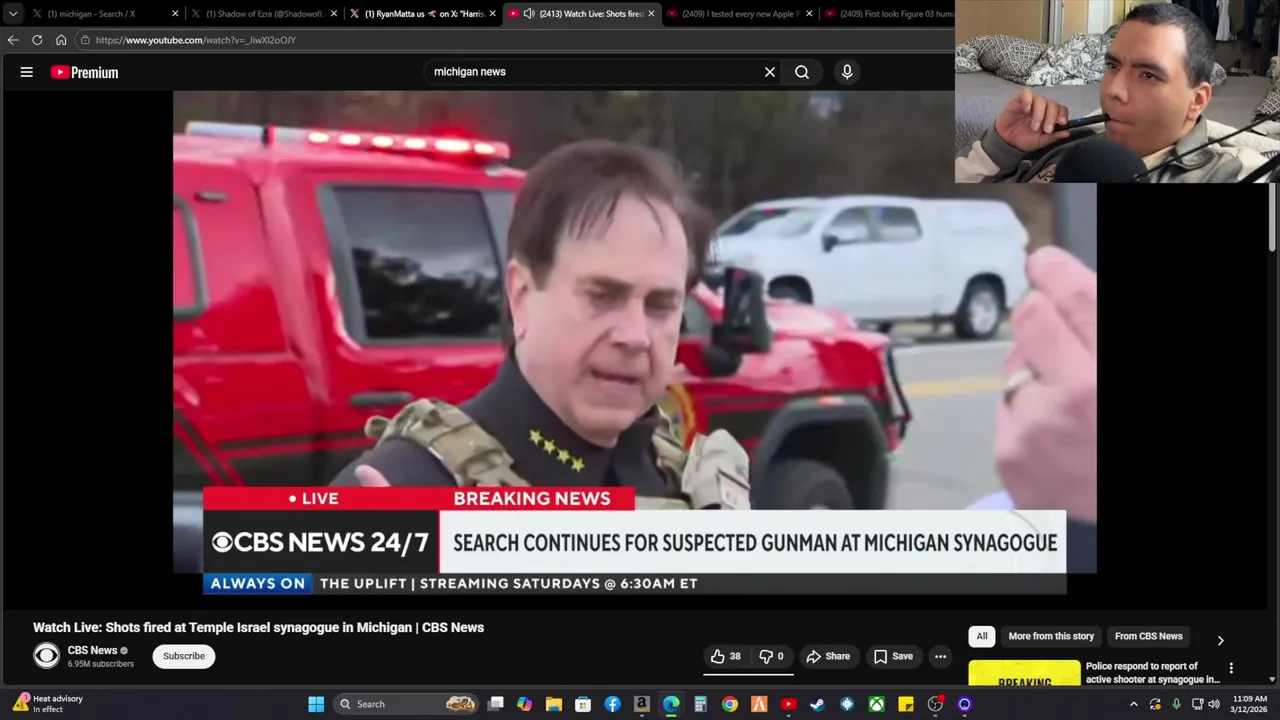This screenshot has width=1280, height=720.
Task: Open the YouTube guide hamburger menu
Action: [27, 72]
